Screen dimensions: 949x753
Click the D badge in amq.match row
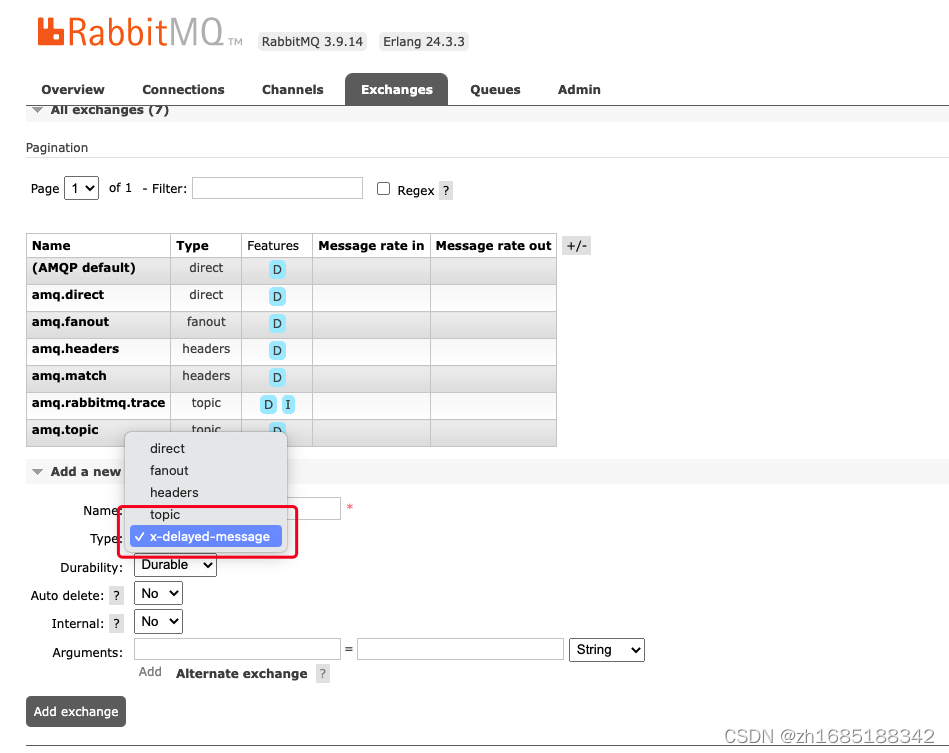tap(277, 377)
